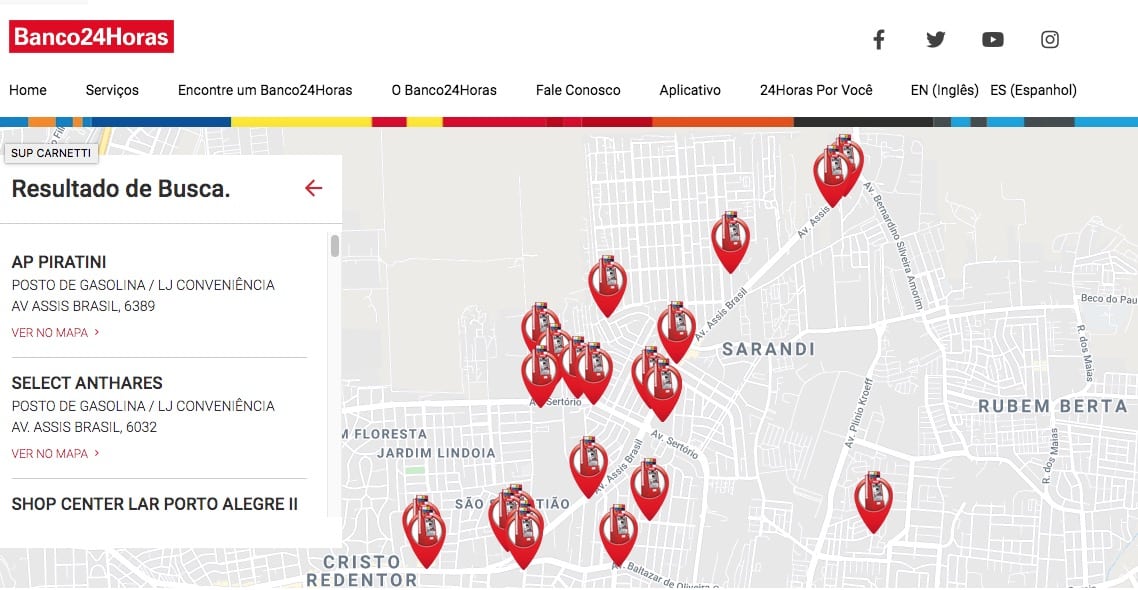Open the YouTube social icon

pos(993,39)
